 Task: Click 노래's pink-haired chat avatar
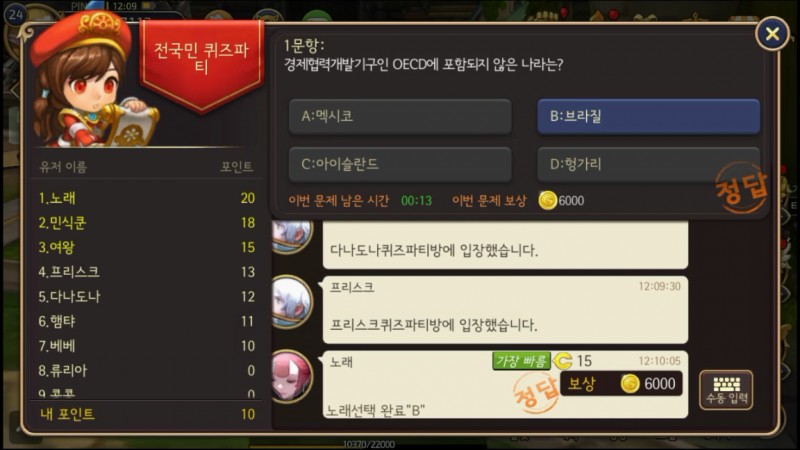coord(292,377)
